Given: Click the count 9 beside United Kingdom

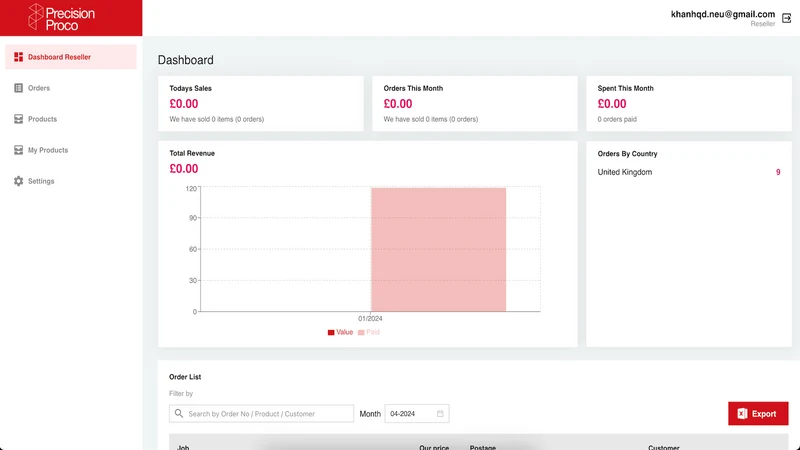Looking at the screenshot, I should tap(778, 172).
